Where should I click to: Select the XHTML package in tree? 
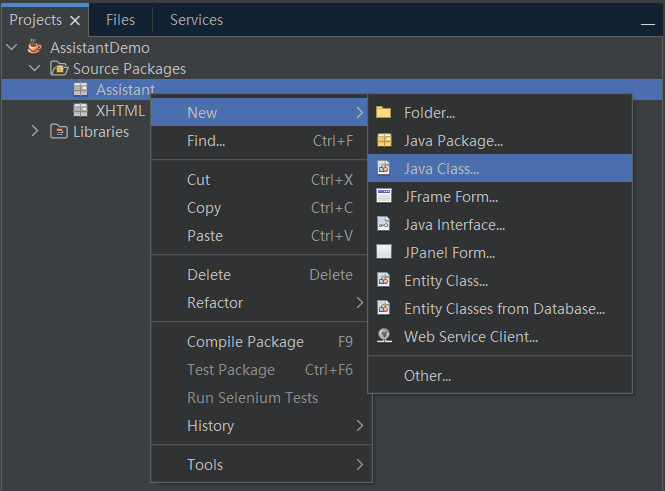(x=120, y=111)
